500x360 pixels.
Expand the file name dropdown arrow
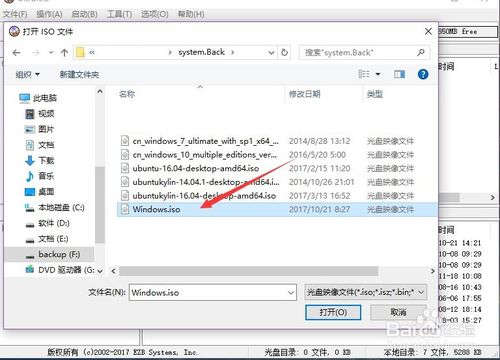click(x=291, y=293)
